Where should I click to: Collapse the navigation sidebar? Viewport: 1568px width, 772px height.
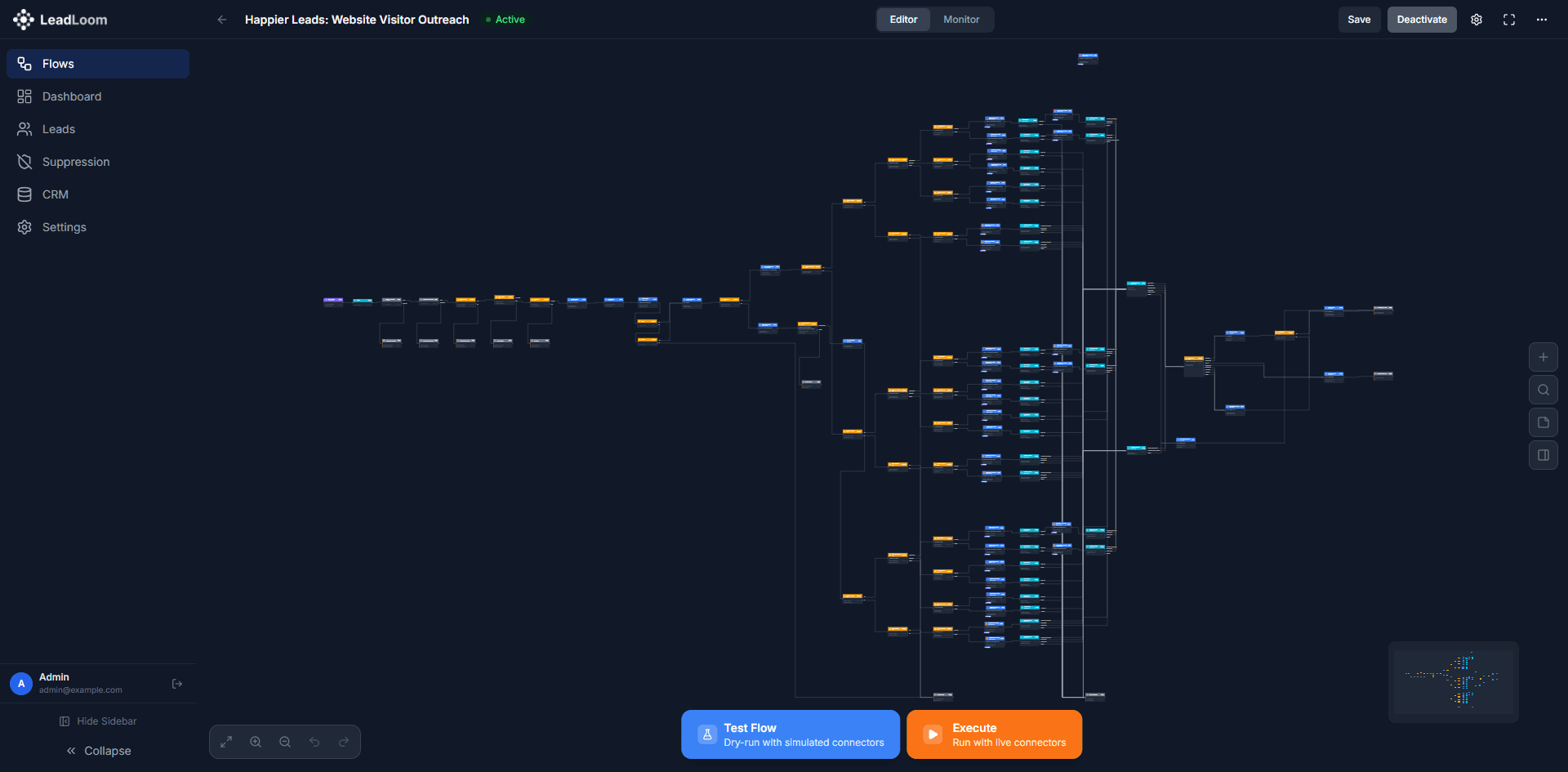[98, 750]
